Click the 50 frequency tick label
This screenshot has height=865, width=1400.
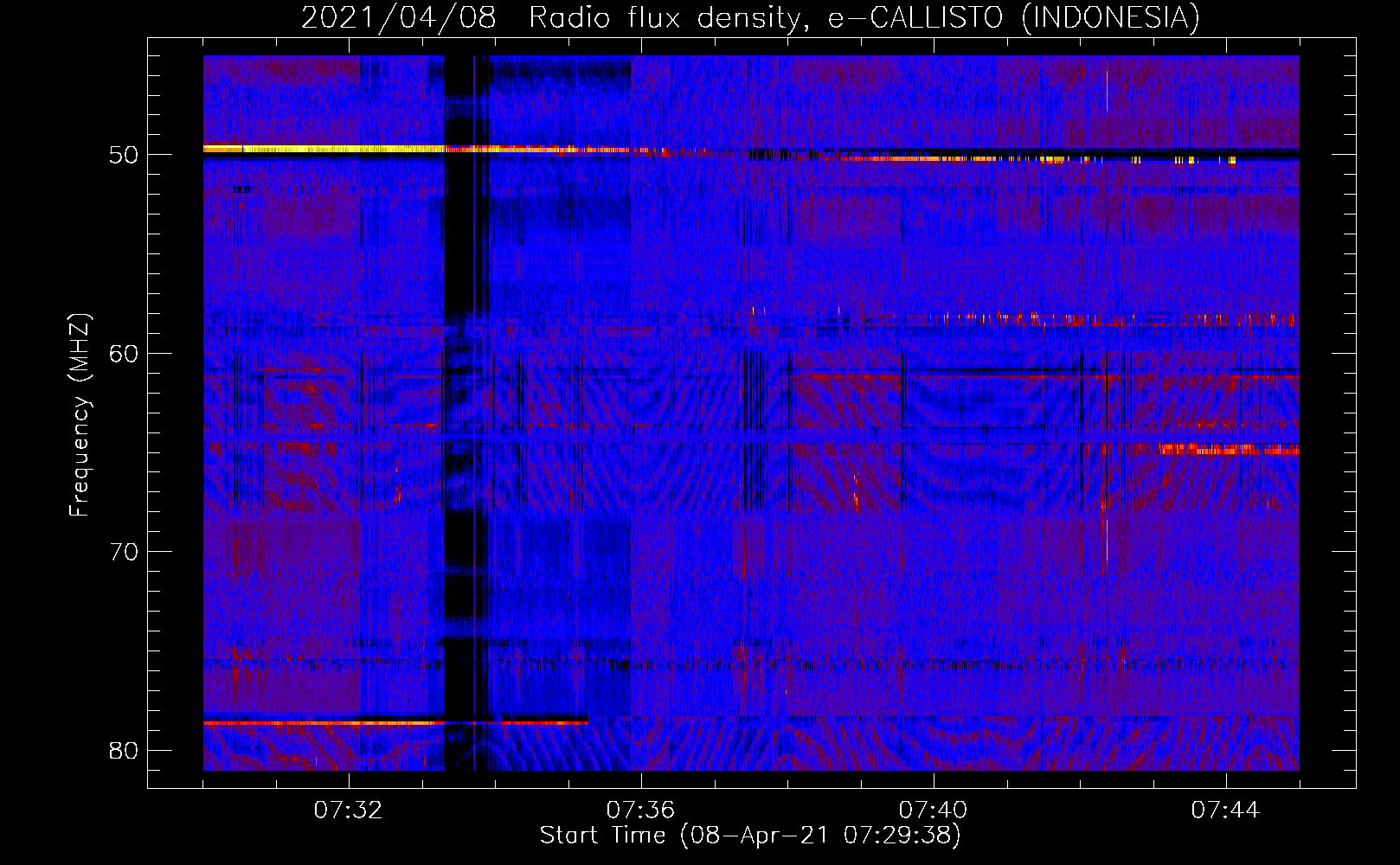click(x=124, y=155)
